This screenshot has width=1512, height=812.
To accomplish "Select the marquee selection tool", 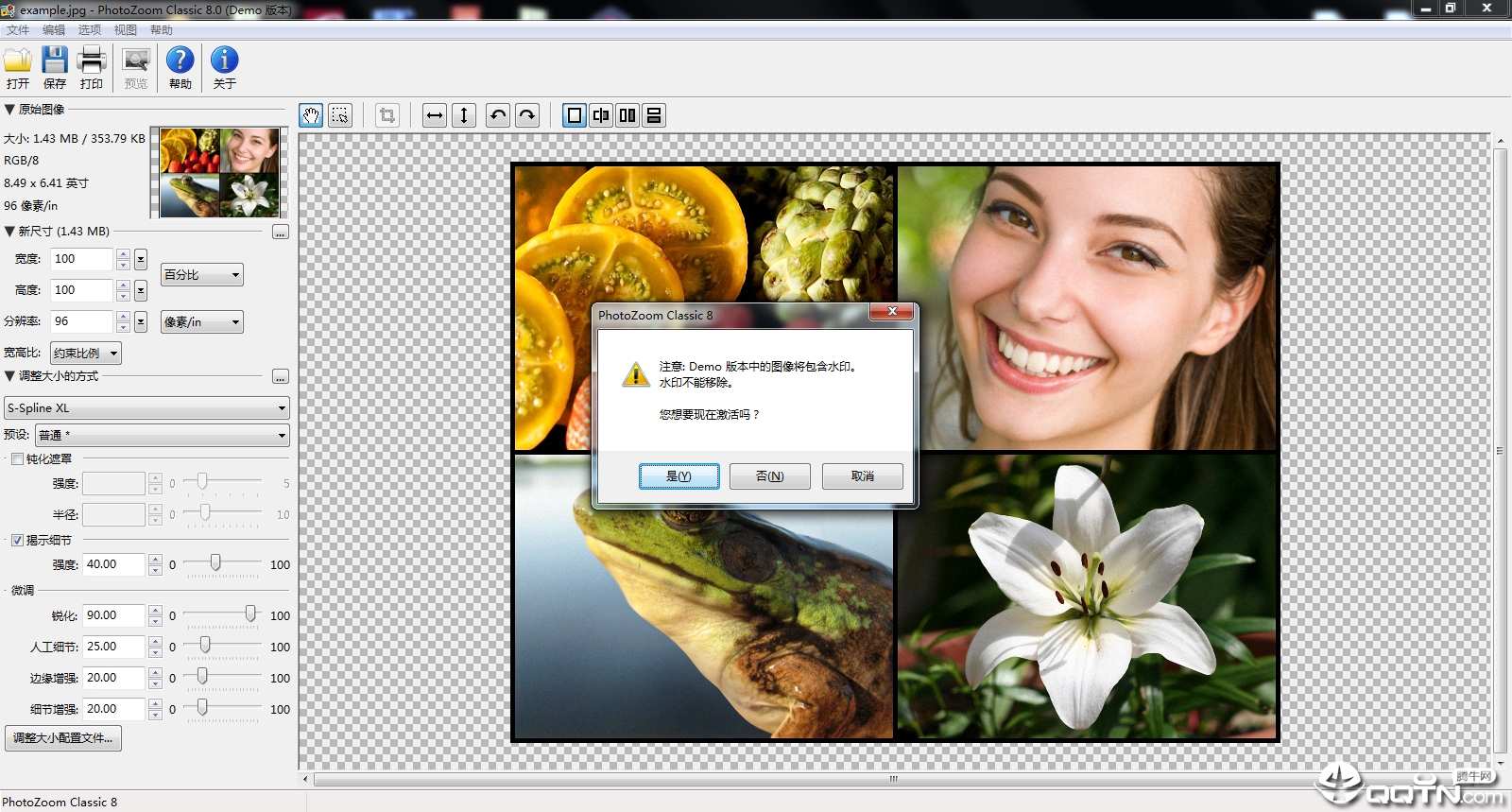I will [x=340, y=115].
